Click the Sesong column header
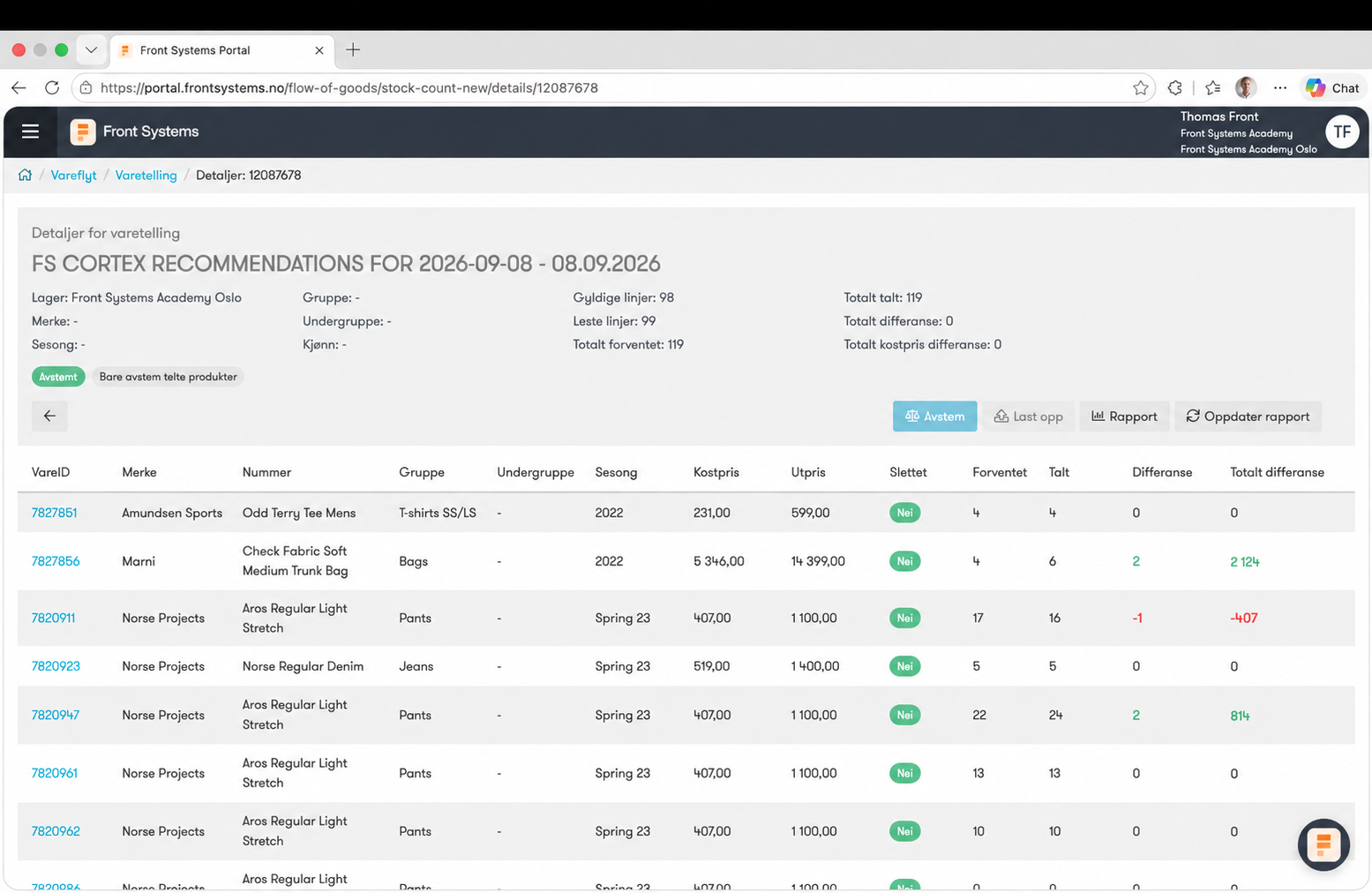 pyautogui.click(x=616, y=472)
